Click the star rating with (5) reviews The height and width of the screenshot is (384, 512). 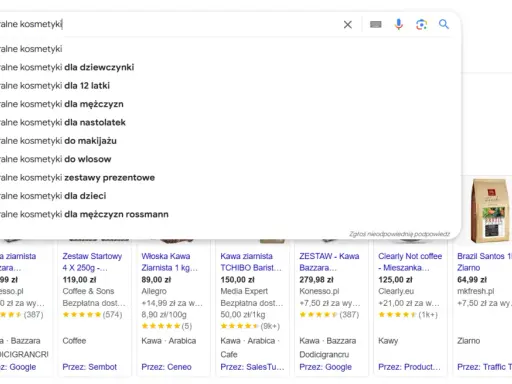pos(167,326)
